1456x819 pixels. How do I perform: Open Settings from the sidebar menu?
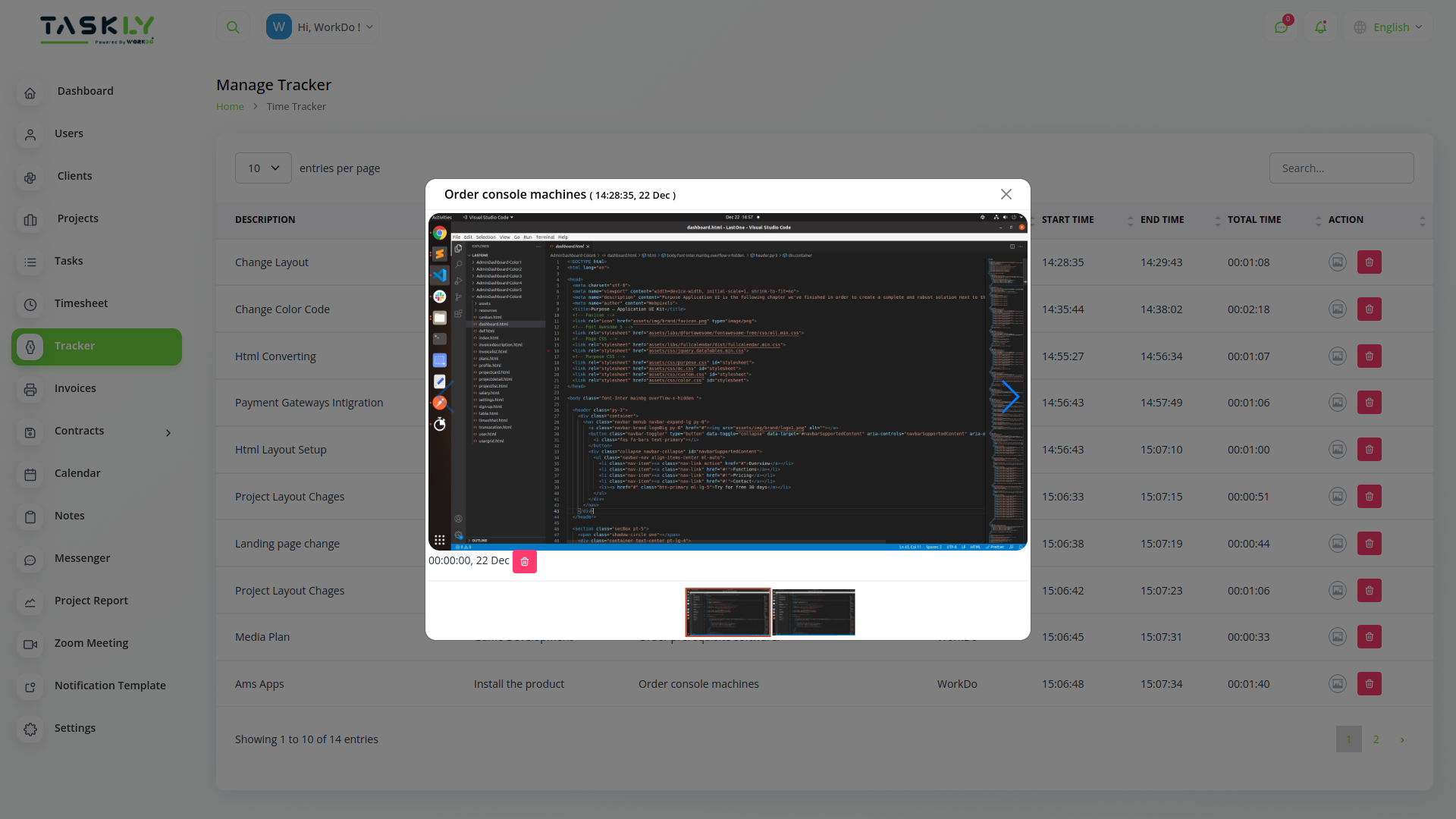coord(30,729)
